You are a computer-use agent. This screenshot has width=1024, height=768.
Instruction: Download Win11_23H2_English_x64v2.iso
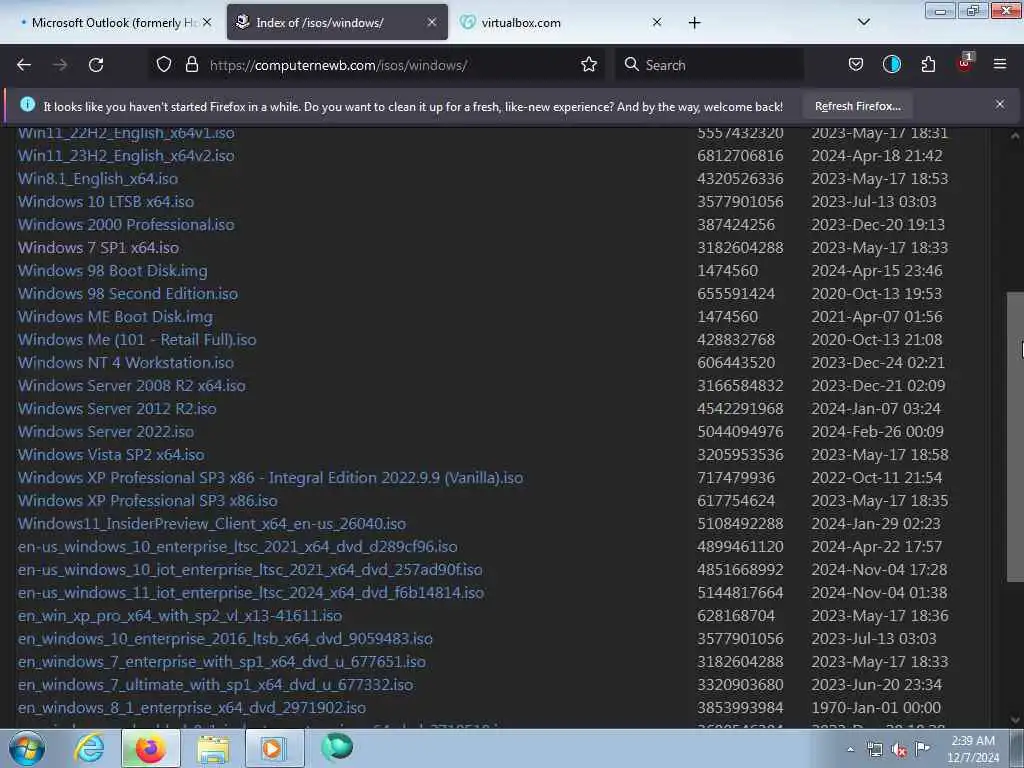126,155
